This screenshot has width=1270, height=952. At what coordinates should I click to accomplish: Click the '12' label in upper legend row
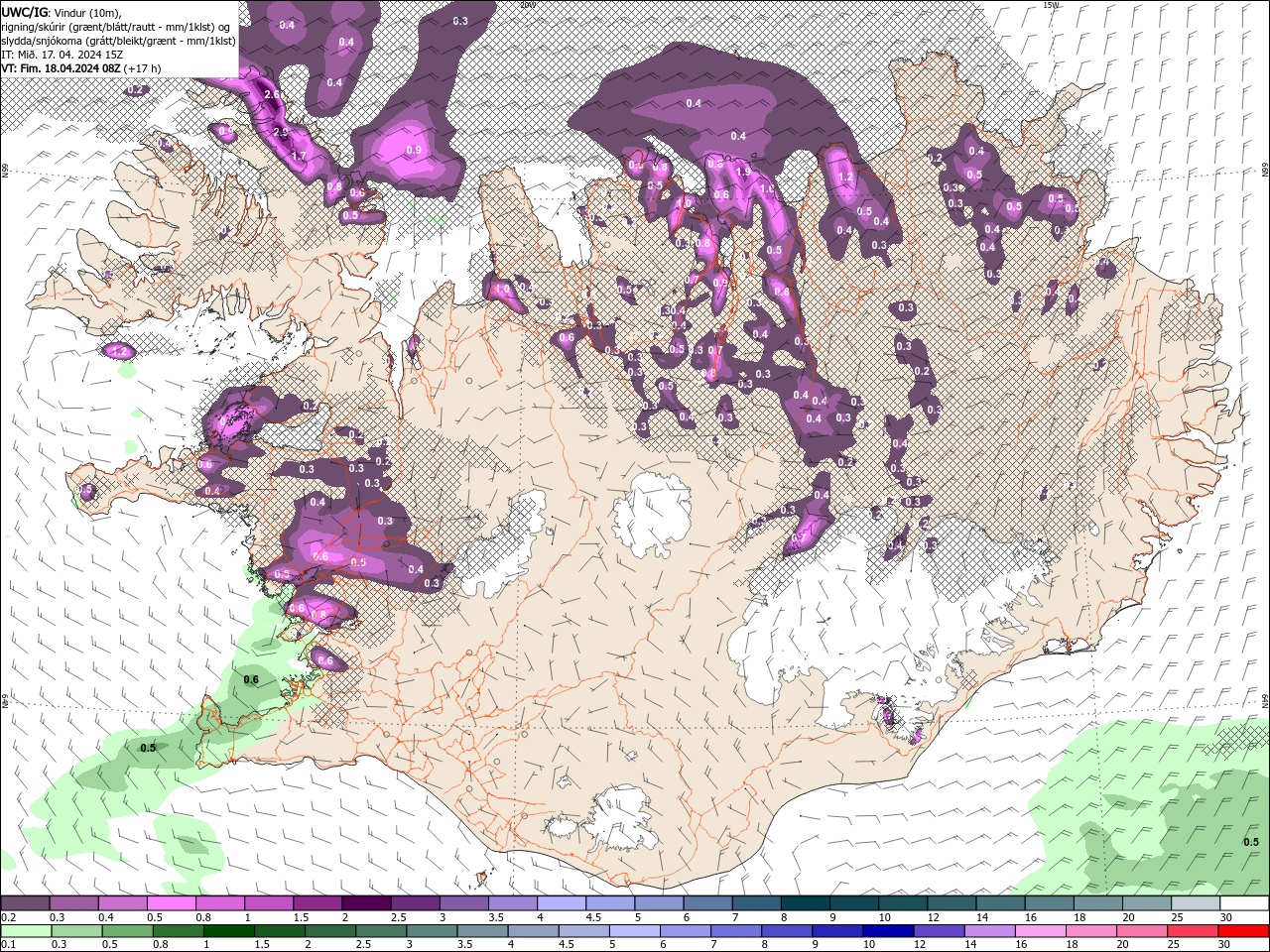tap(933, 917)
